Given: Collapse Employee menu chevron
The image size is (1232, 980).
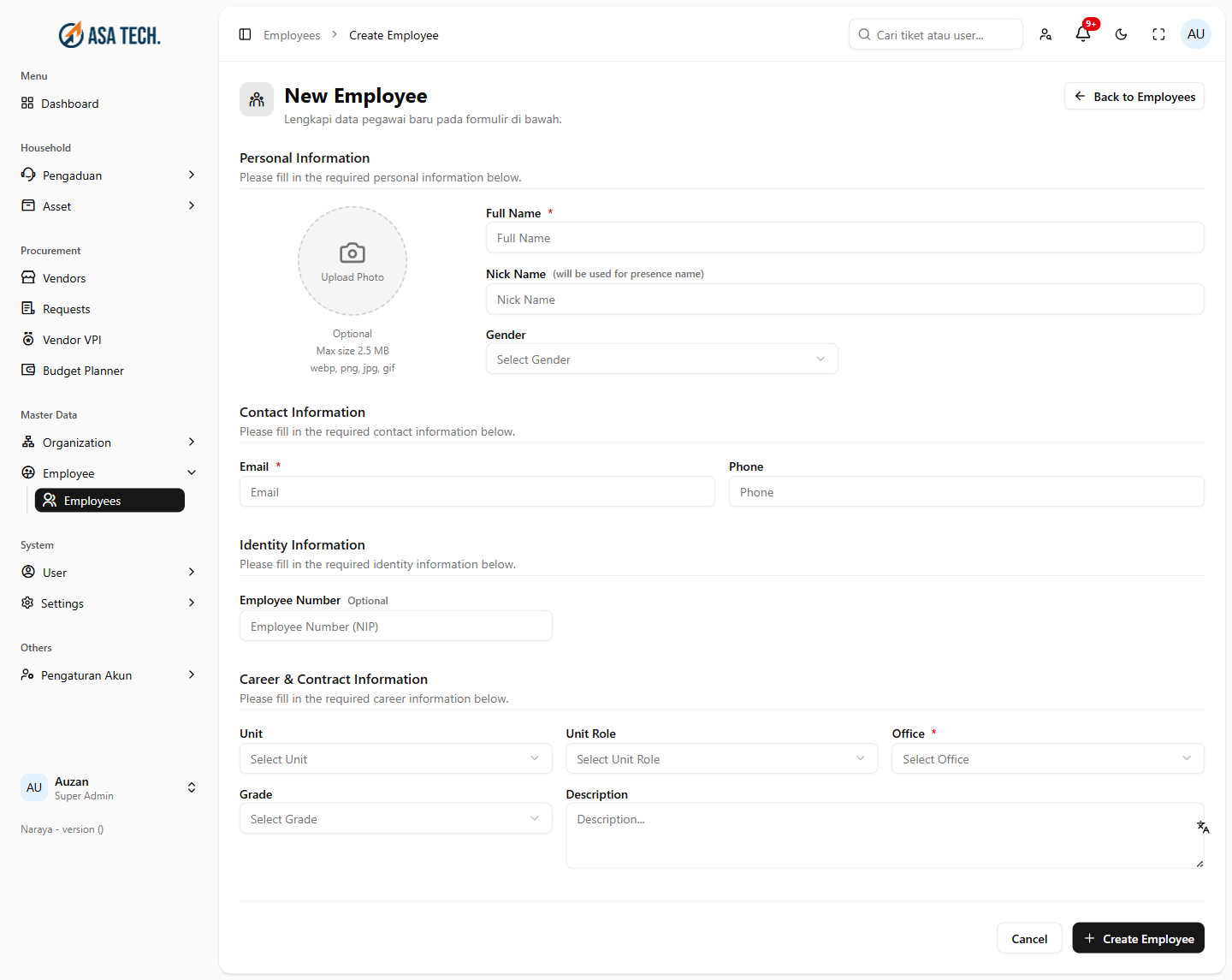Looking at the screenshot, I should [x=192, y=472].
